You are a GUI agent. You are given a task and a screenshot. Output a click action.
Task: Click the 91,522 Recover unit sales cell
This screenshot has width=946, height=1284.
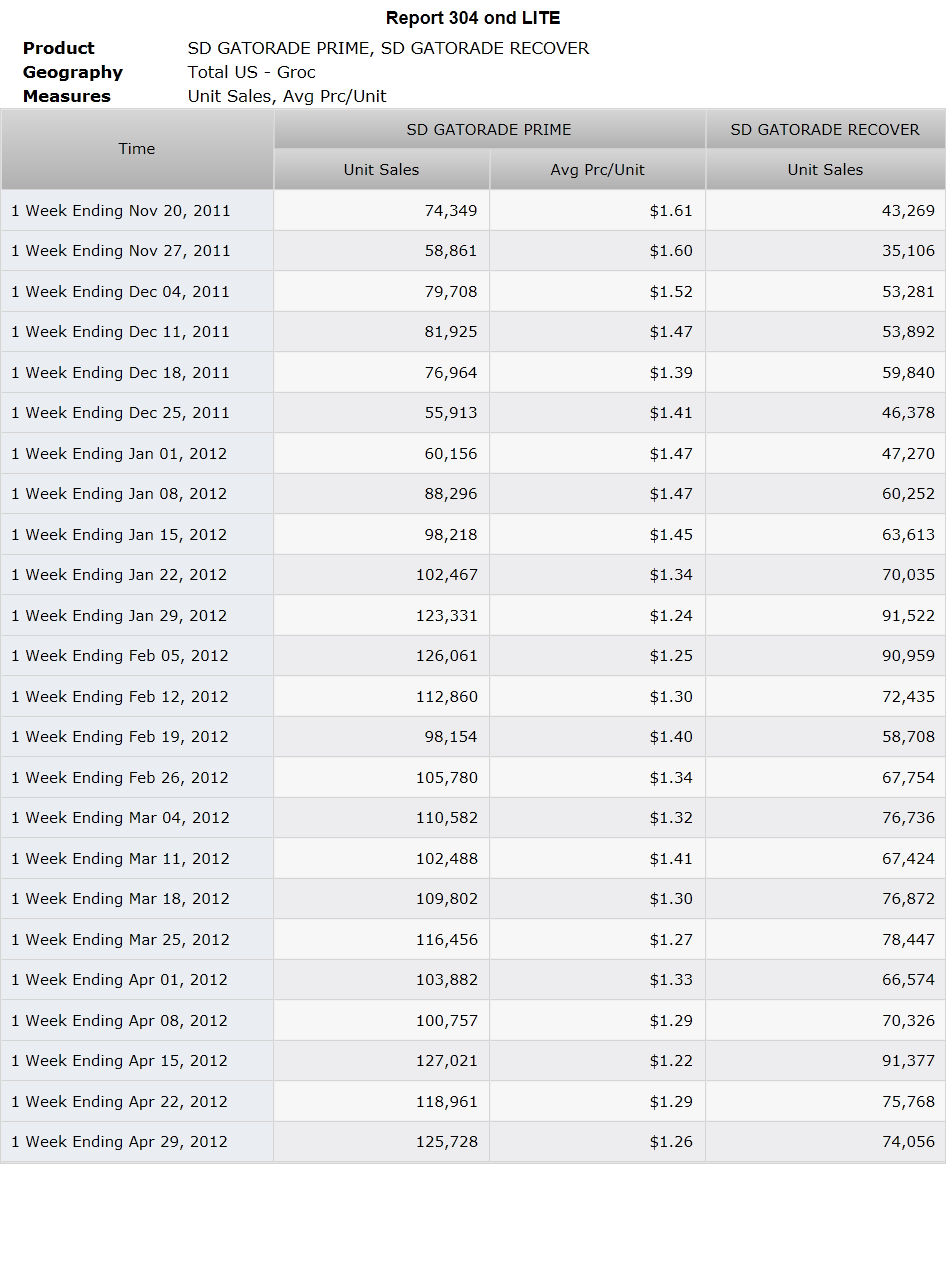click(825, 615)
